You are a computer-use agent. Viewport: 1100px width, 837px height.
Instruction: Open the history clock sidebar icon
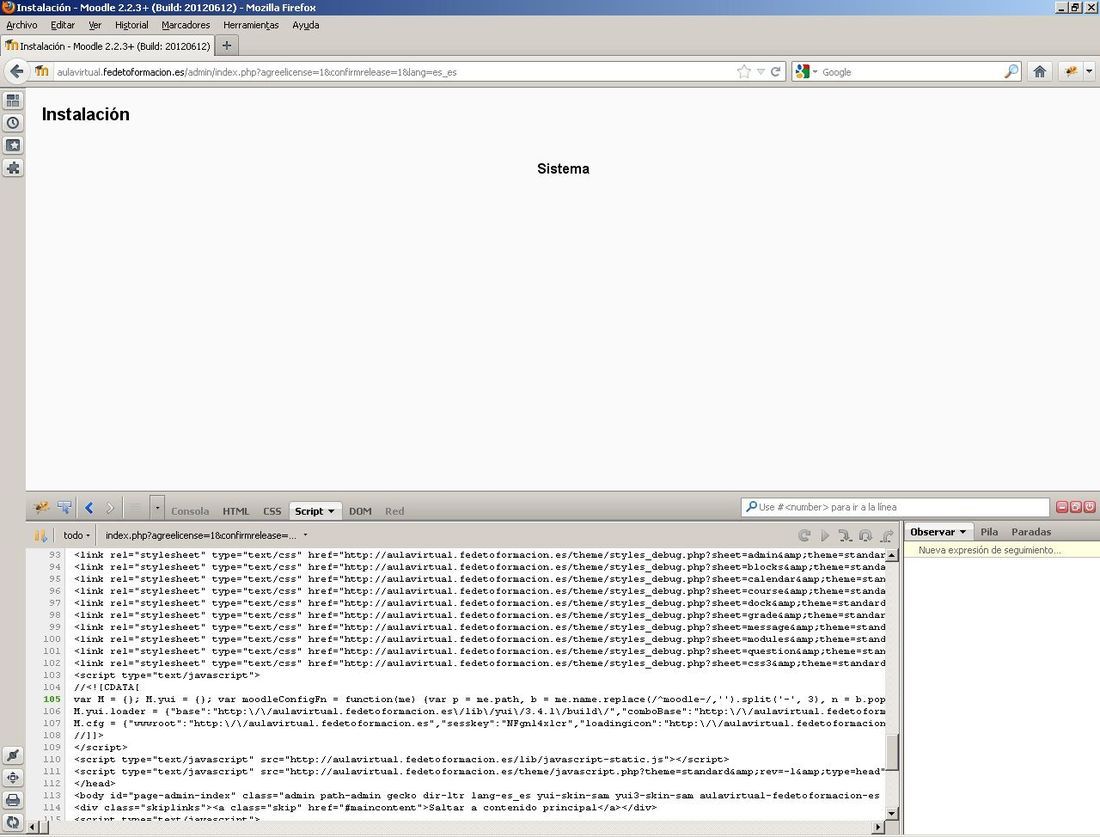point(13,123)
